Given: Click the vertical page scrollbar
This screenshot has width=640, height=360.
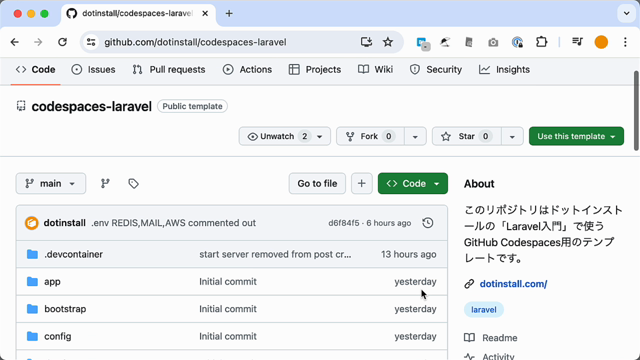Looking at the screenshot, I should coord(636,111).
